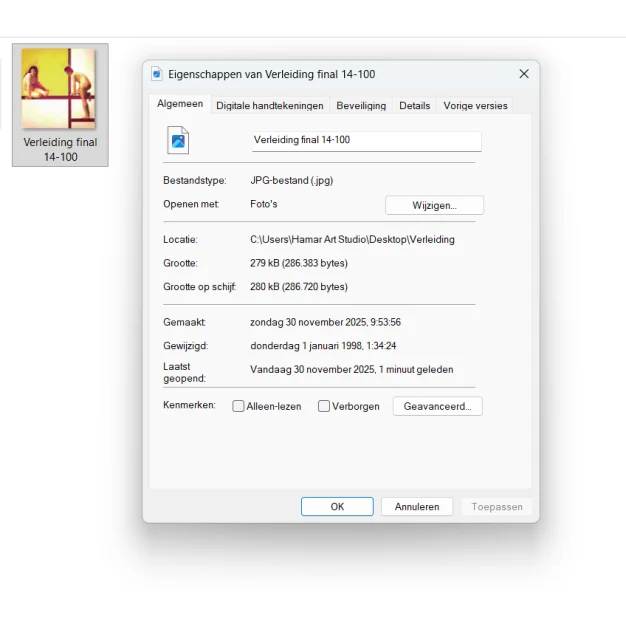Focus the file name text field
This screenshot has height=626, width=626.
pos(366,141)
